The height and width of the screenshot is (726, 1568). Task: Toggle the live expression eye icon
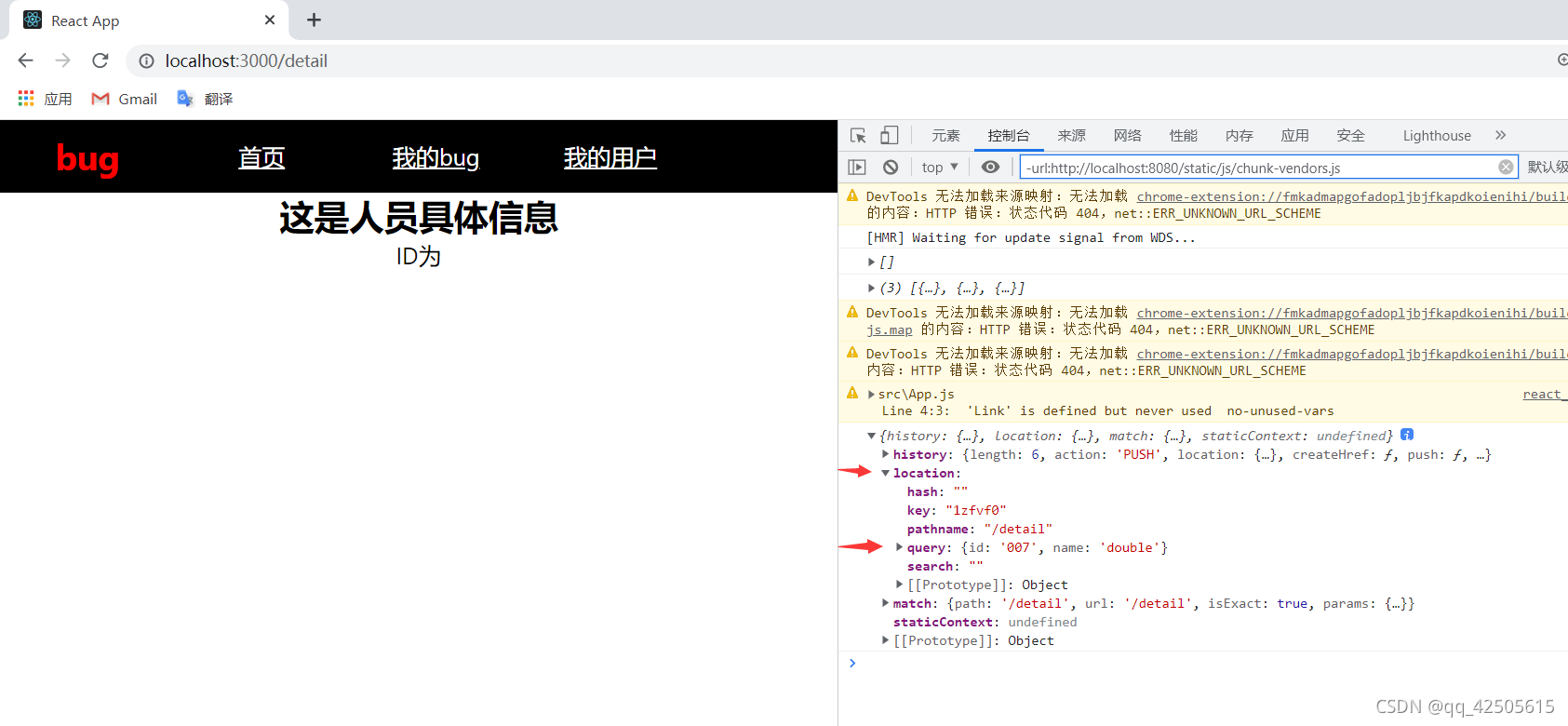[x=990, y=167]
